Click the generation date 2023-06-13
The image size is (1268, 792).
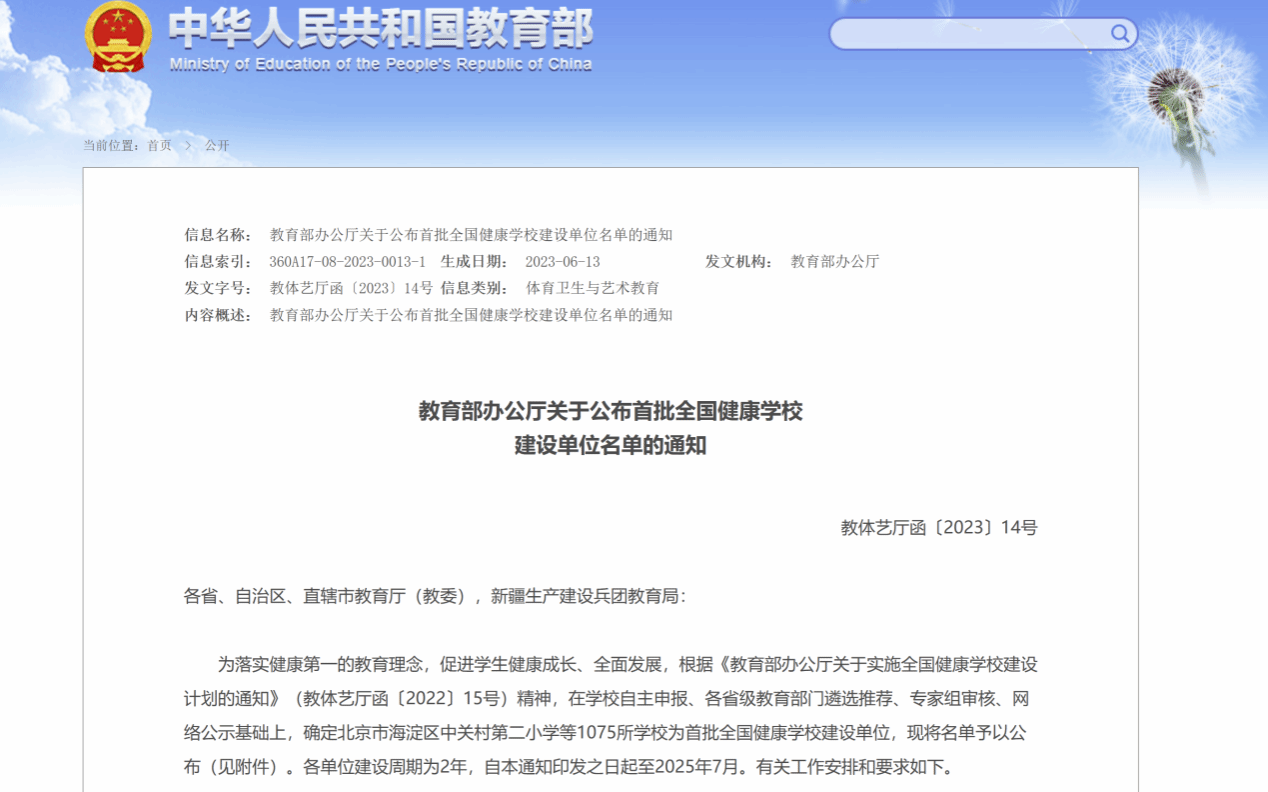(x=562, y=262)
